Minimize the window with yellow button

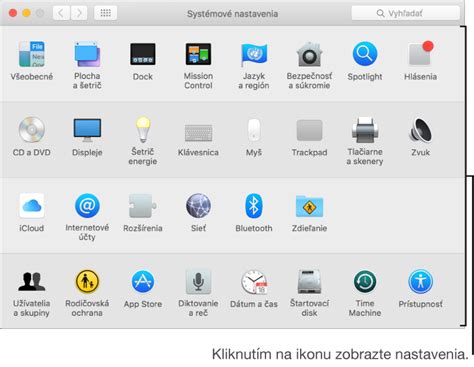coord(26,13)
